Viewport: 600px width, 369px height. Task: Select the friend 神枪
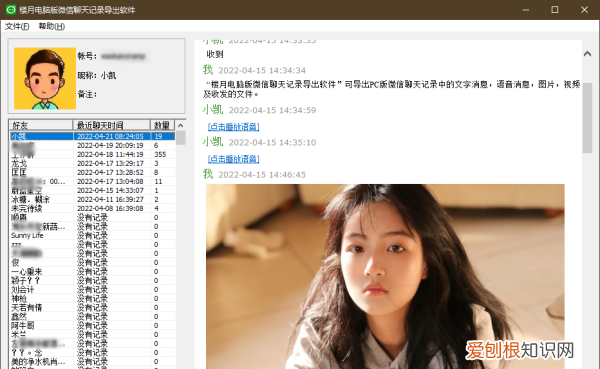(x=92, y=299)
